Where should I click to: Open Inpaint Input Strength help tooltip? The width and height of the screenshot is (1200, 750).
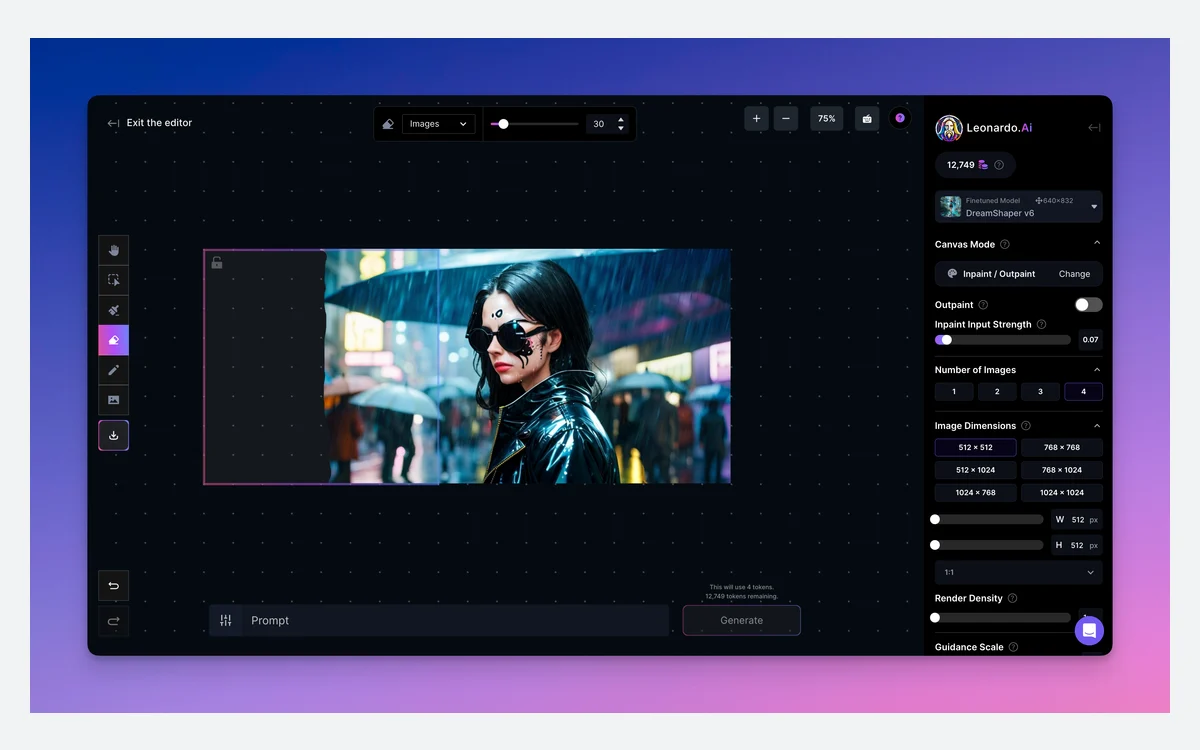1041,324
